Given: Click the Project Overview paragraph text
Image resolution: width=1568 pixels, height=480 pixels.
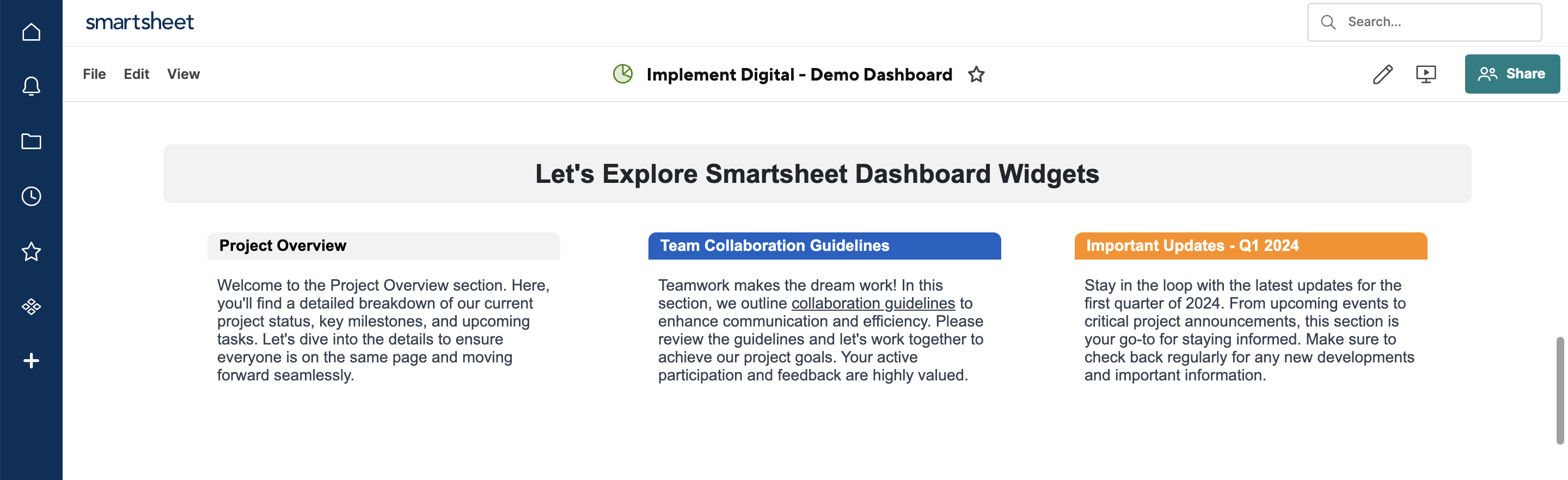Looking at the screenshot, I should [383, 330].
